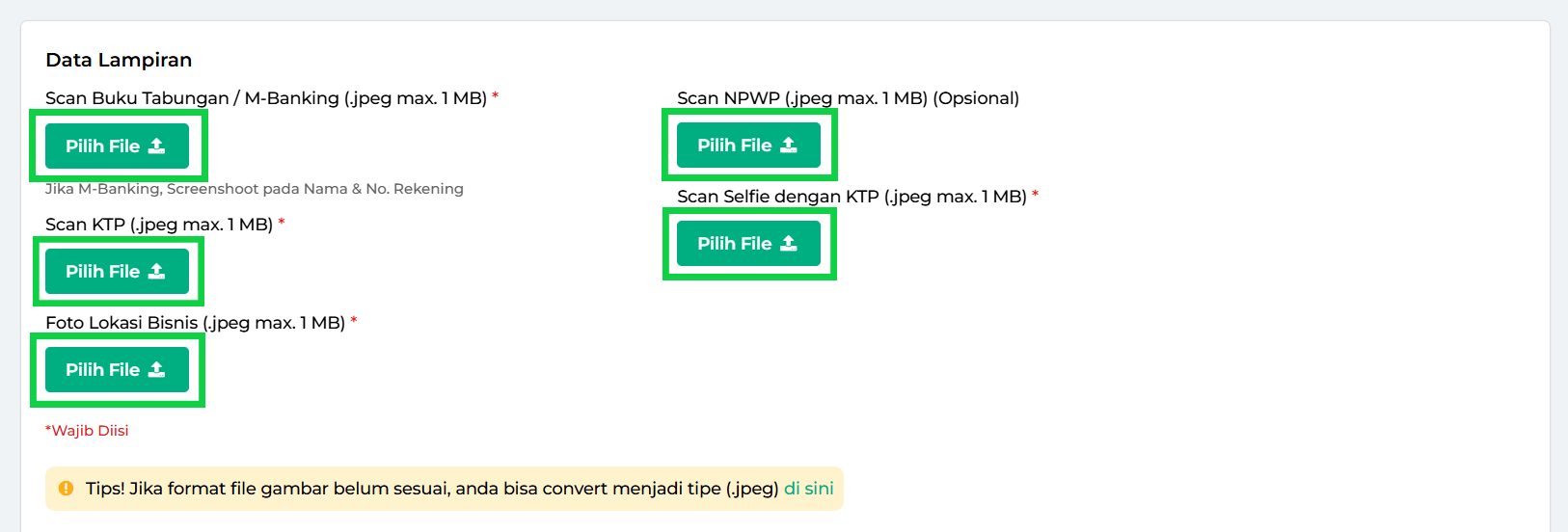The image size is (1568, 532).
Task: Click upload icon under Scan KTP label
Action: click(x=157, y=272)
